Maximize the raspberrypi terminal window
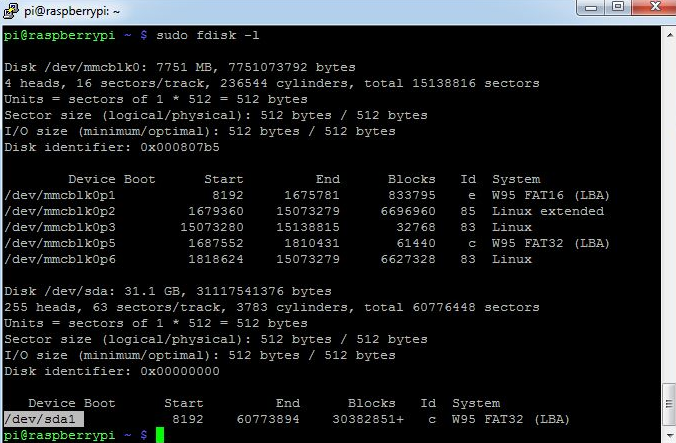This screenshot has width=676, height=443. tap(618, 7)
